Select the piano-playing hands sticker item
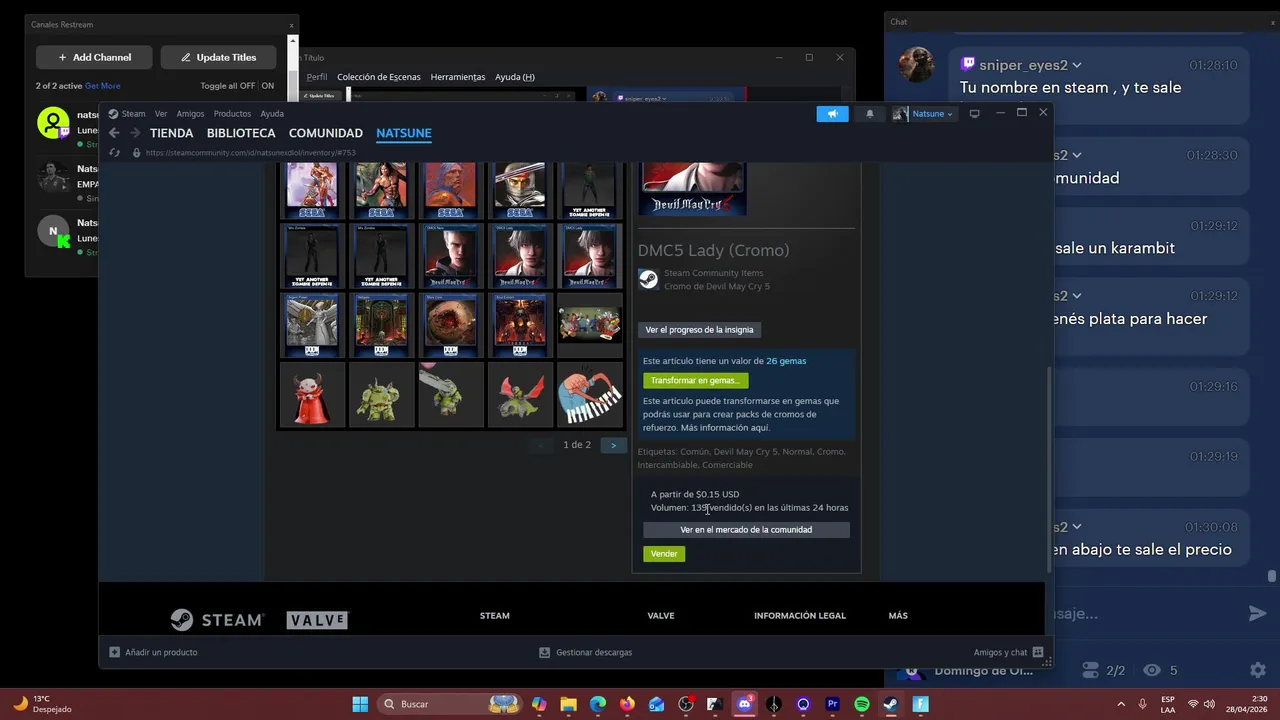The height and width of the screenshot is (720, 1280). (590, 395)
